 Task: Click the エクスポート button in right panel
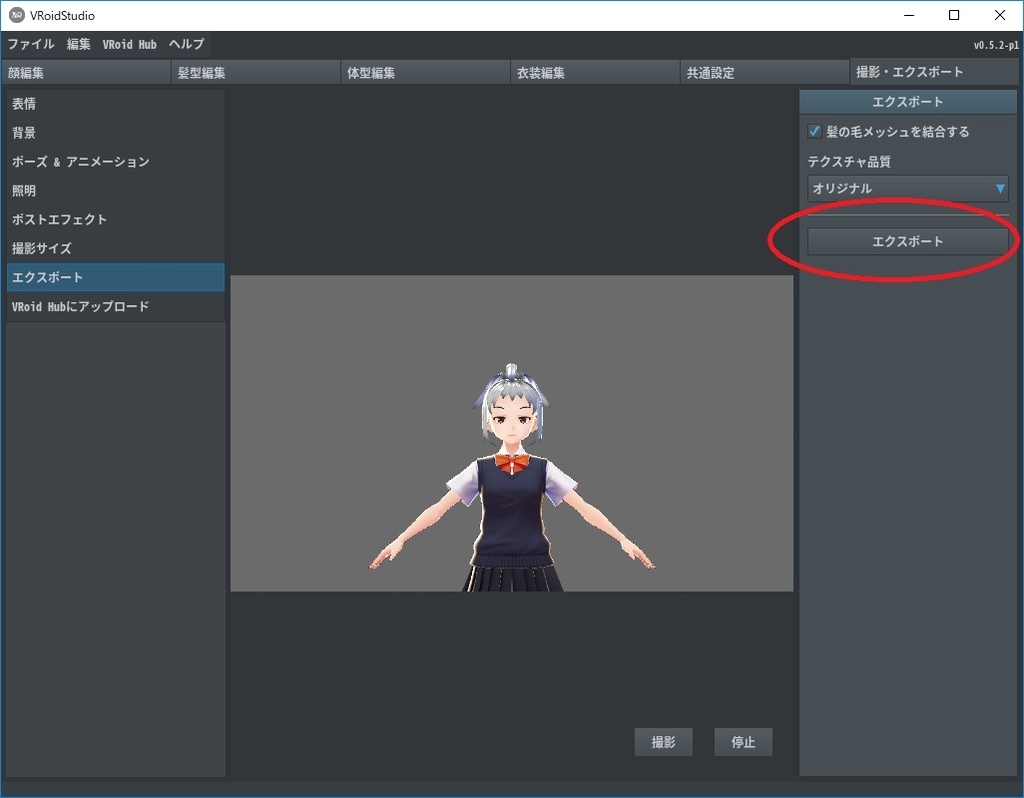(908, 242)
